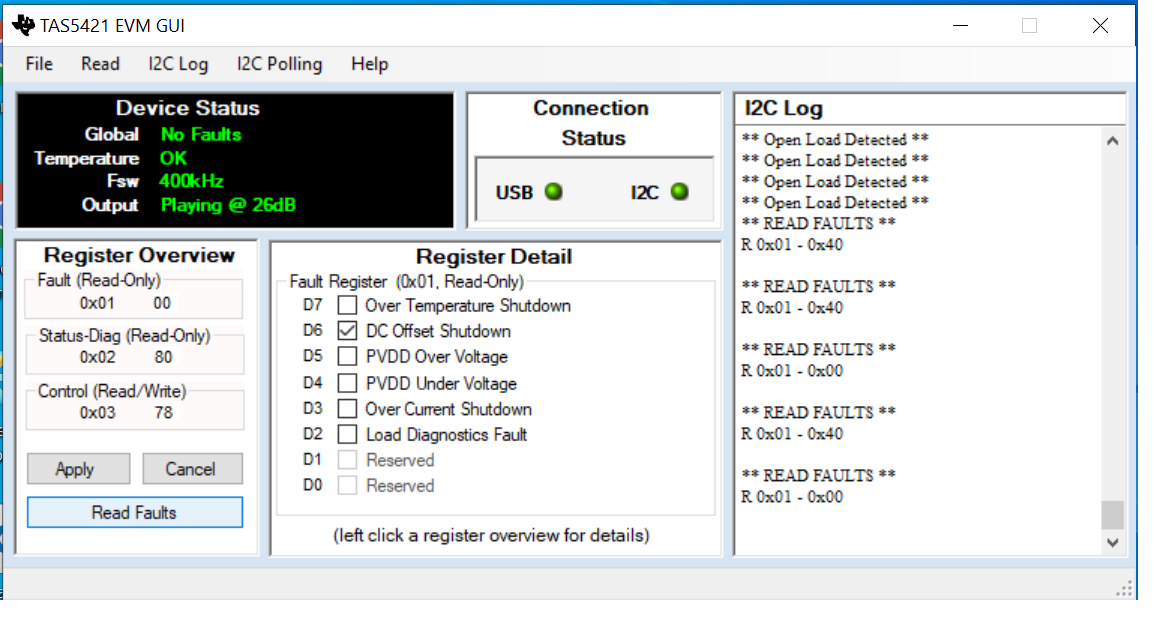Viewport: 1158px width, 620px height.
Task: Click the first 'Open Load Detected' log line
Action: (835, 139)
